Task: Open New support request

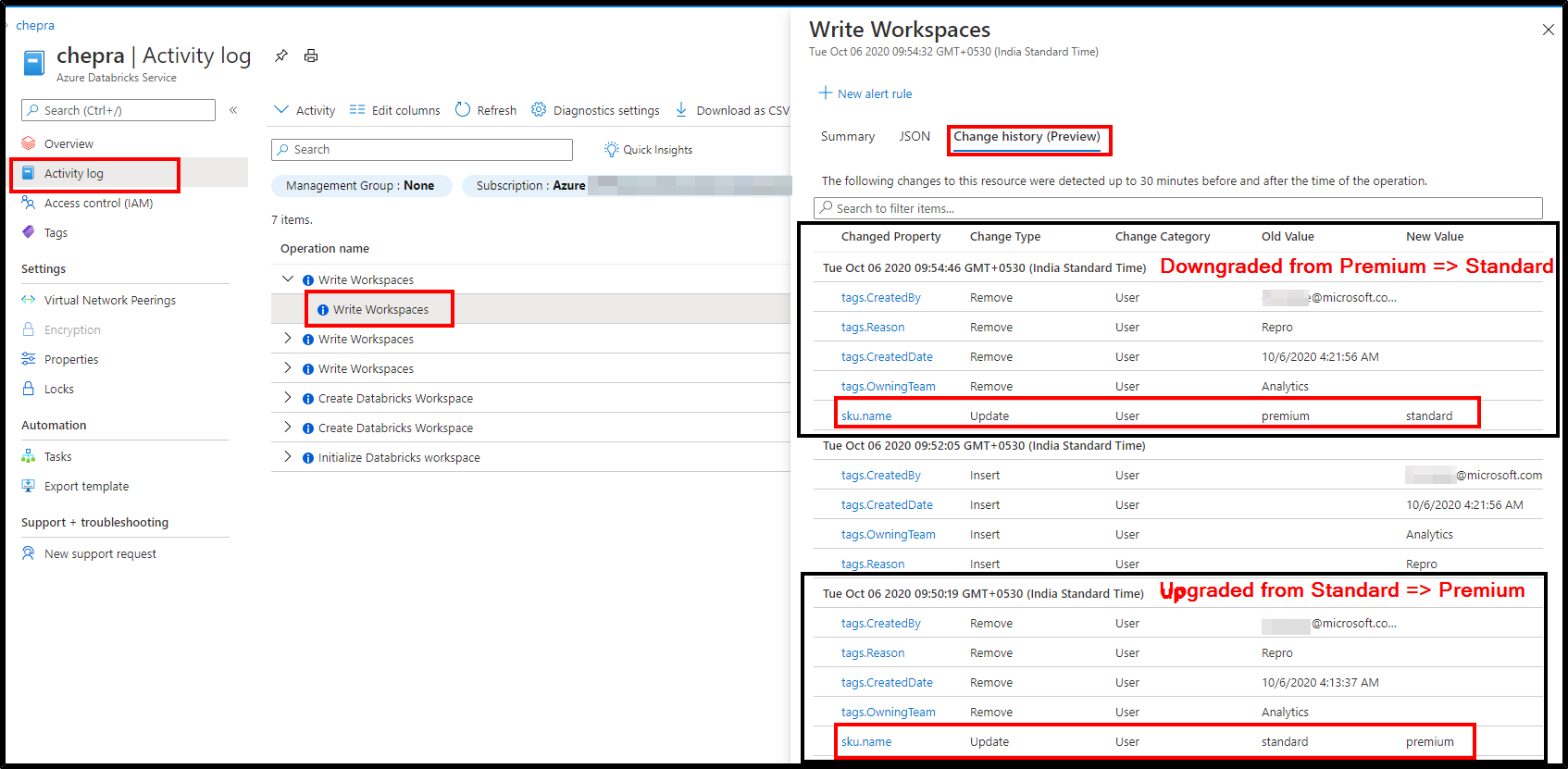Action: 100,553
